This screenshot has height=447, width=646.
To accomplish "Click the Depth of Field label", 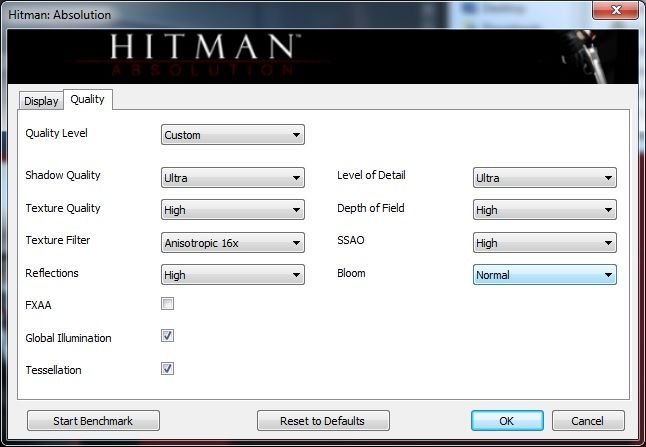I will (x=371, y=208).
